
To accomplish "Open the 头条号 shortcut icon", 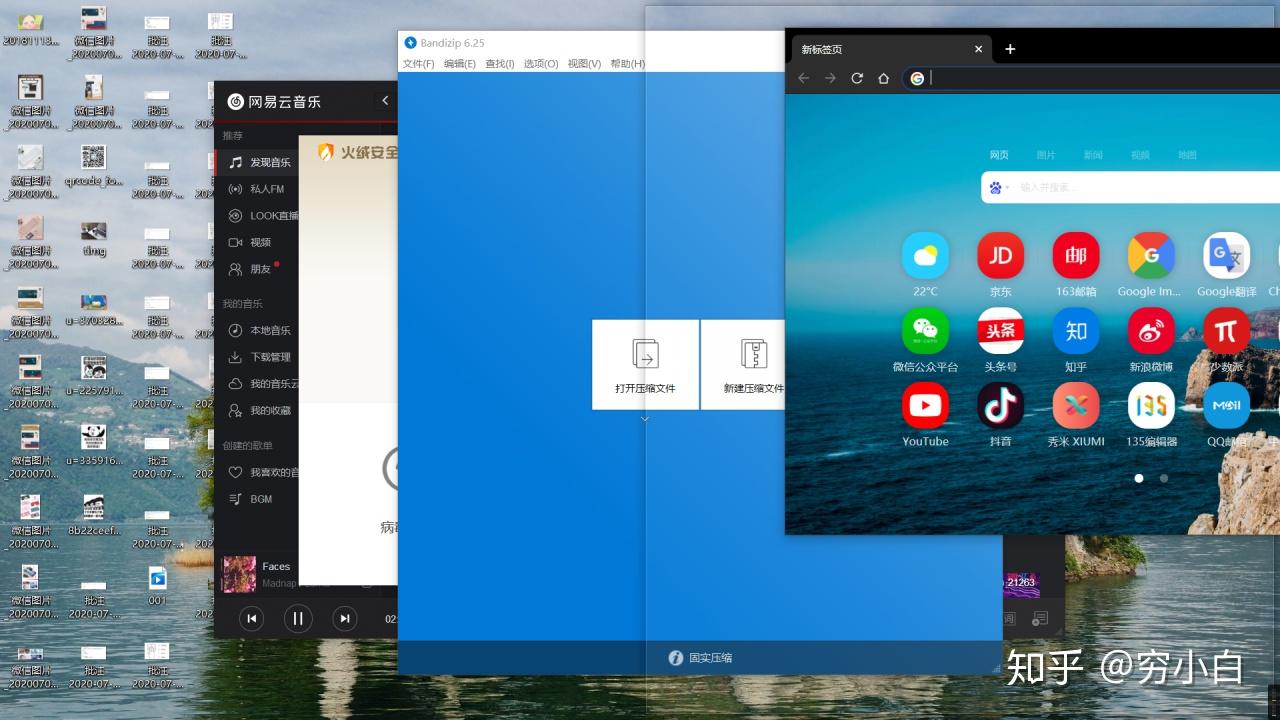I will 1000,331.
